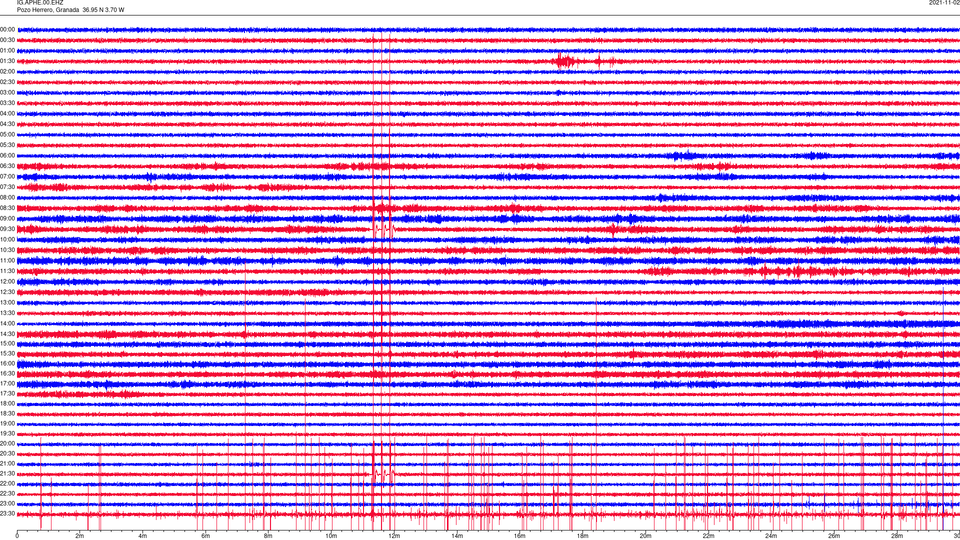Select the 22:00 trace label
The height and width of the screenshot is (540, 960).
pyautogui.click(x=8, y=484)
